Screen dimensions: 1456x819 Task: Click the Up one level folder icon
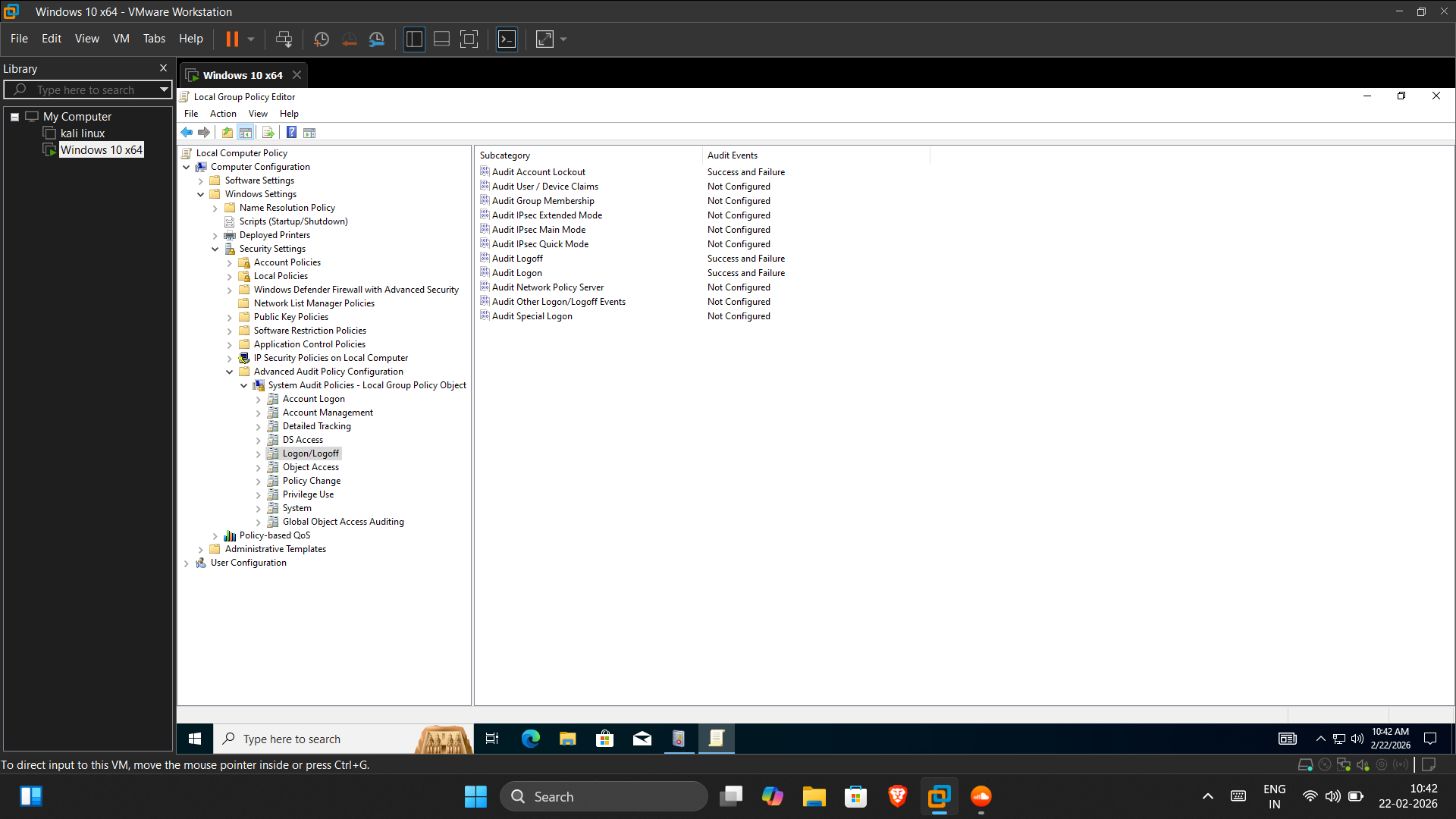pyautogui.click(x=227, y=133)
